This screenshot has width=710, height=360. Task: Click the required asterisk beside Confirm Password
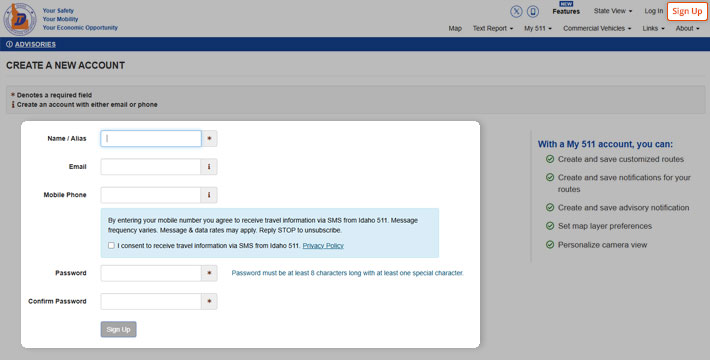point(209,301)
